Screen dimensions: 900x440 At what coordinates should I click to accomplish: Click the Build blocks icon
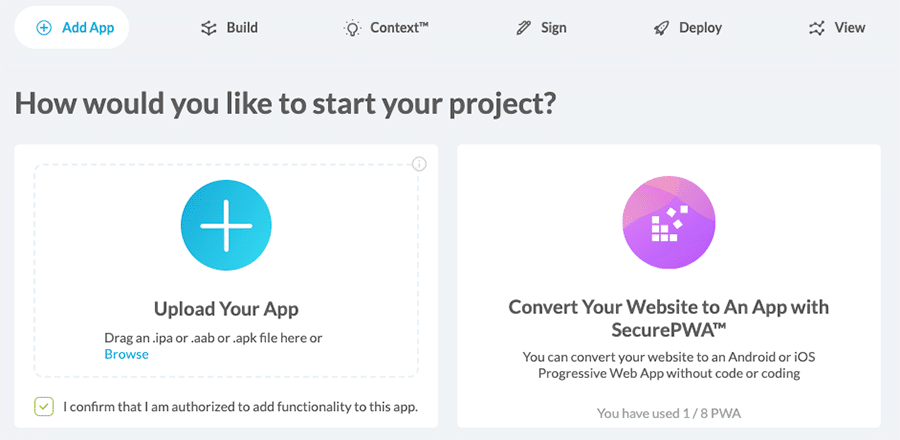(x=208, y=28)
